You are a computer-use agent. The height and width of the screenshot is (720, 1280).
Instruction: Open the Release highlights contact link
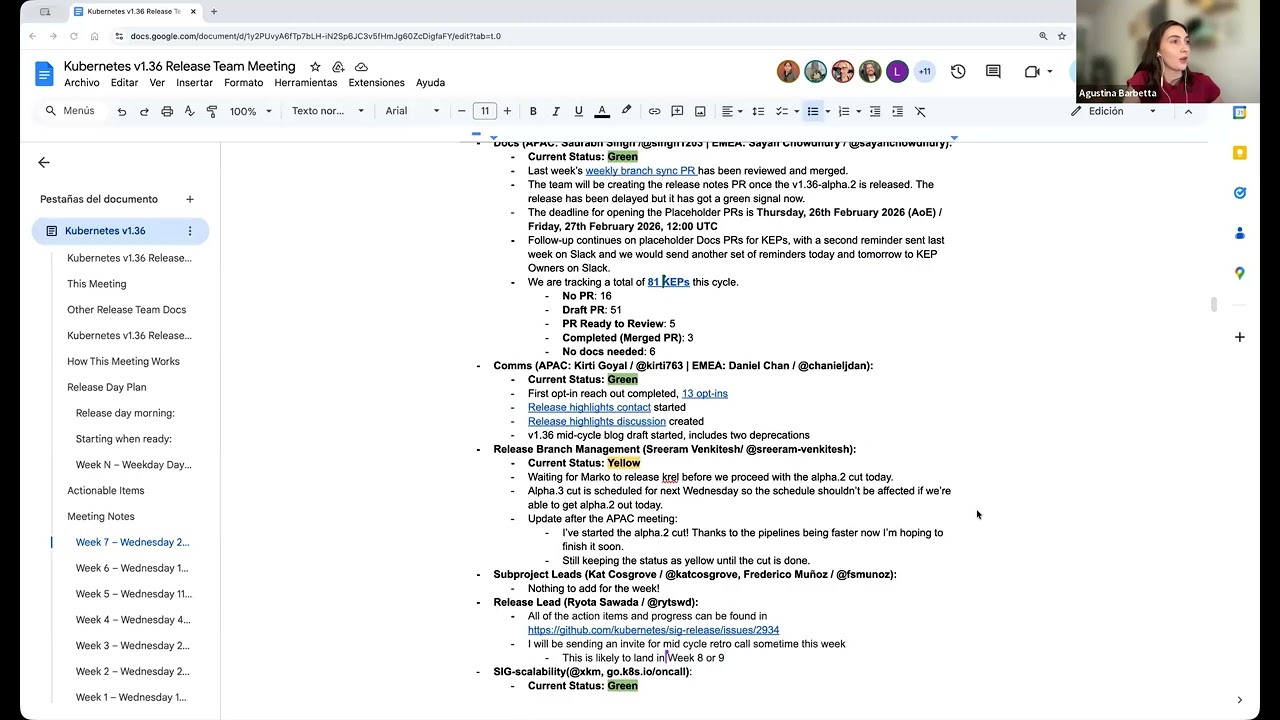coord(589,408)
